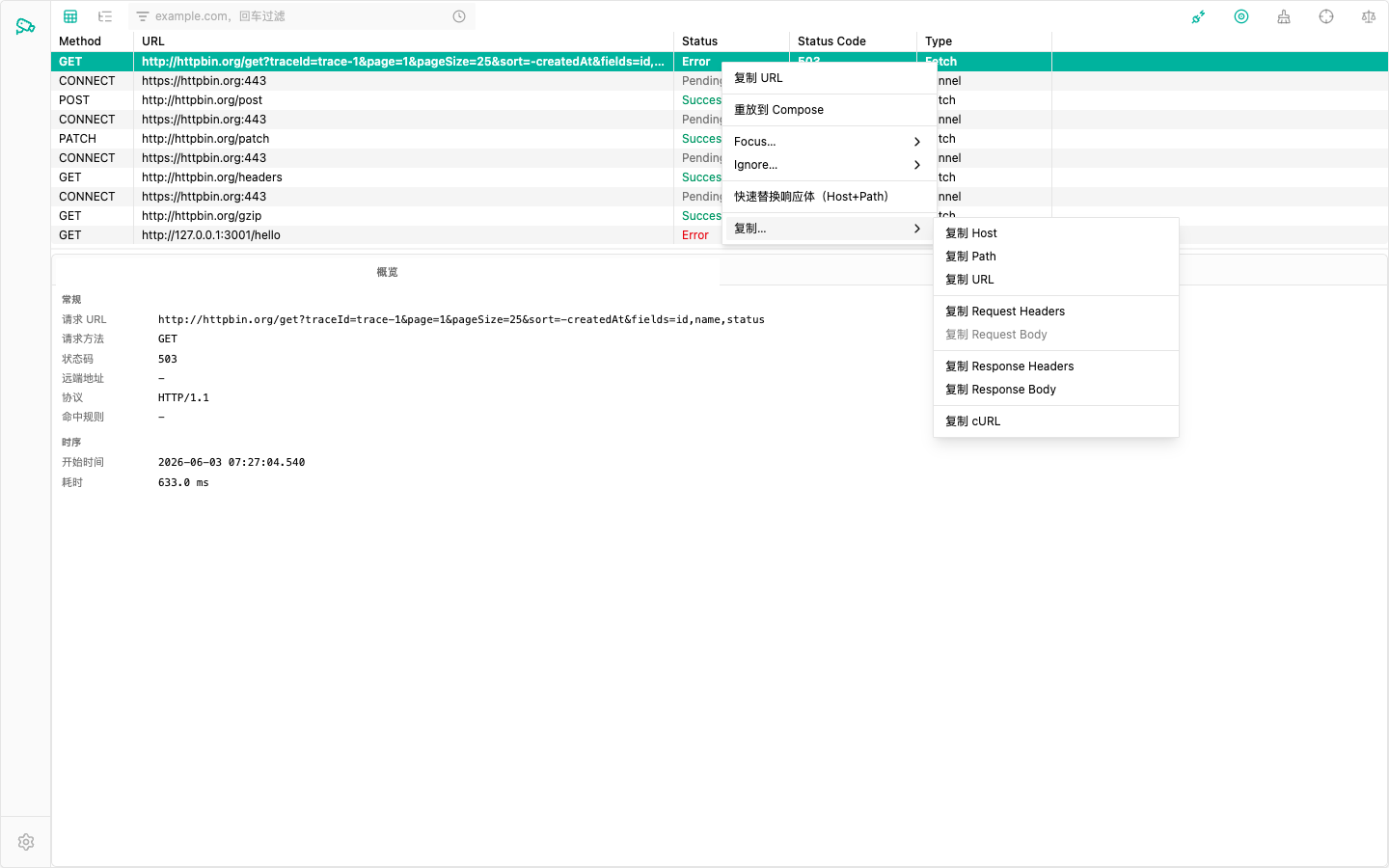Select 复制 Response Headers
Screen dimensions: 1389x868
click(x=1056, y=366)
